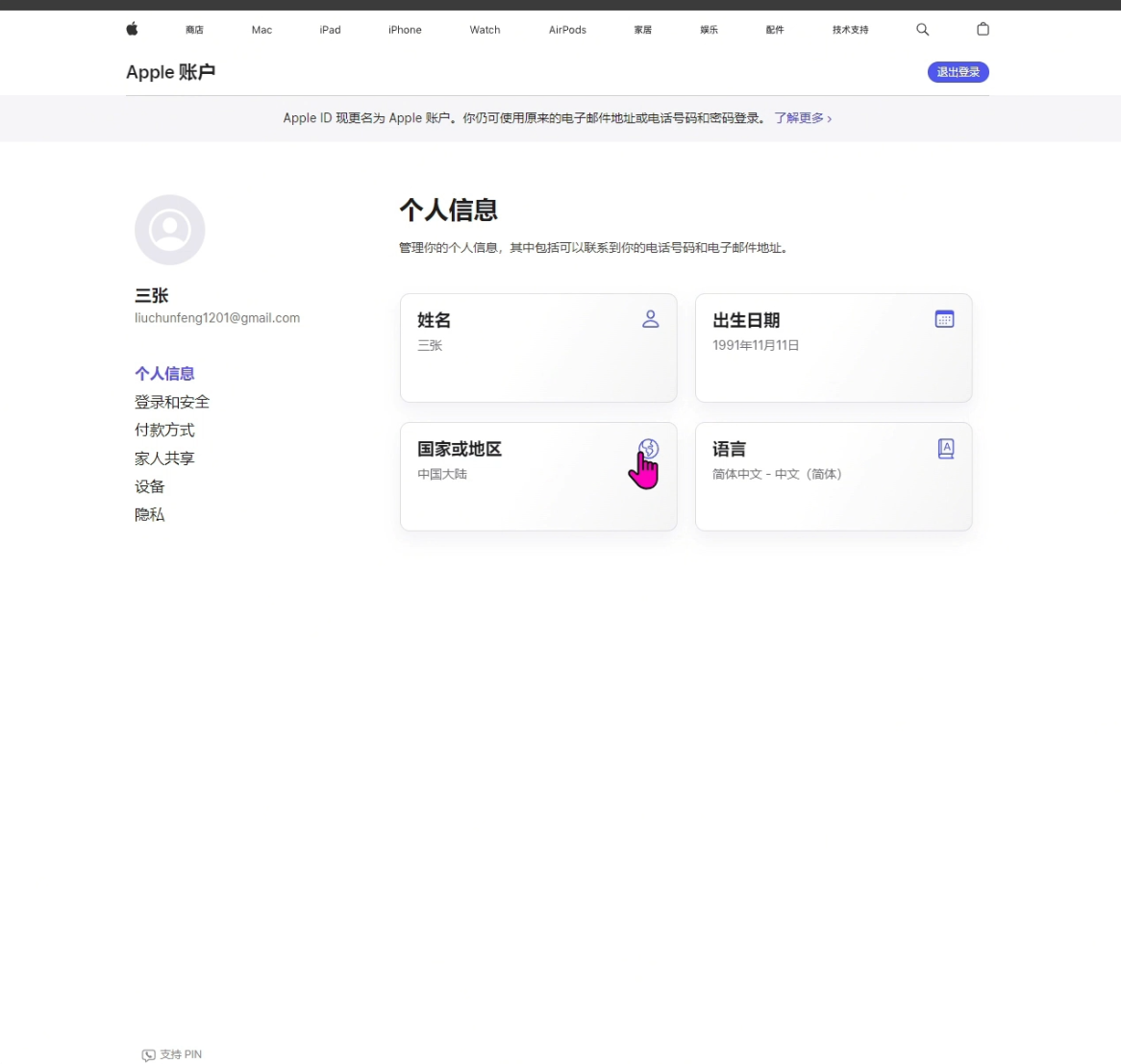The height and width of the screenshot is (1064, 1121).
Task: Open the 语言 card title
Action: (x=729, y=449)
